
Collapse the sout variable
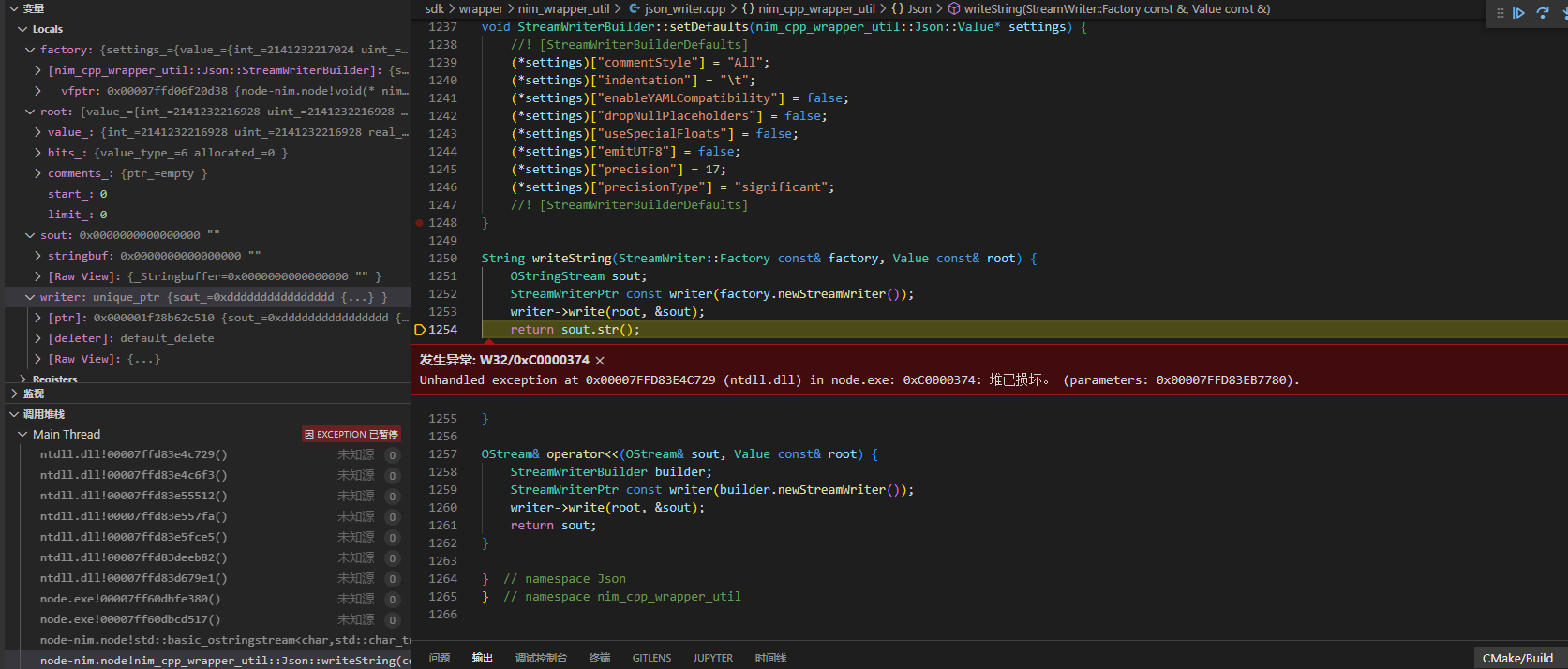[30, 235]
